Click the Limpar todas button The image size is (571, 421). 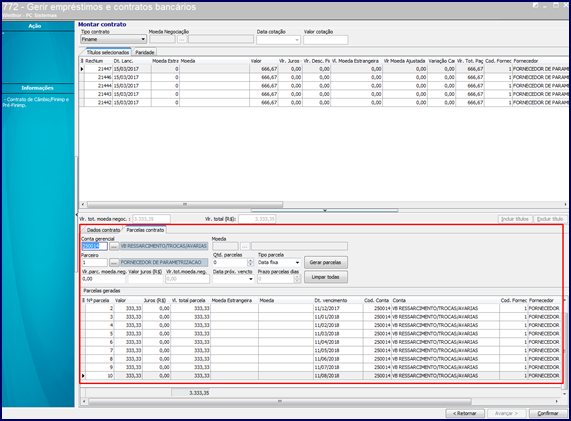coord(326,277)
